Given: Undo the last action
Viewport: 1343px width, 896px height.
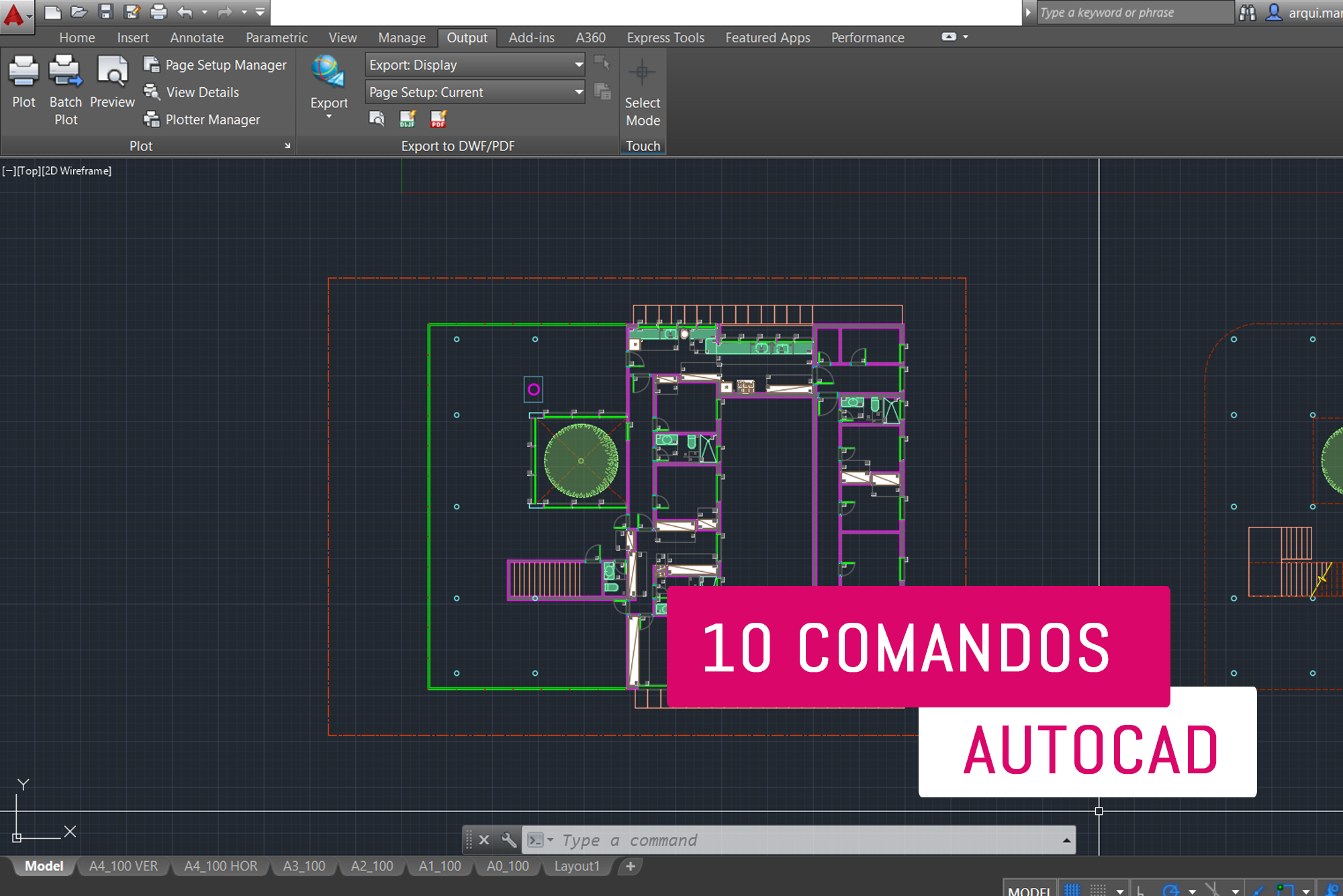Looking at the screenshot, I should tap(185, 12).
